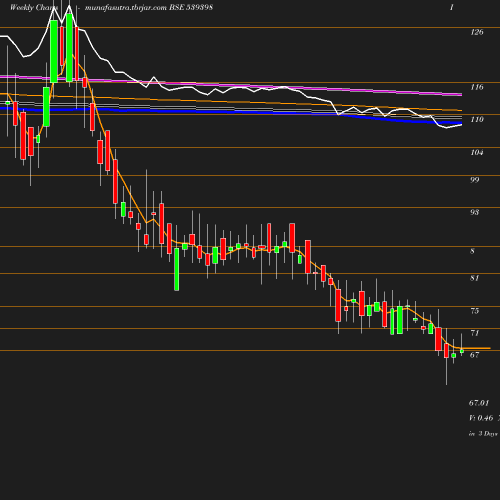Click the 67.01 last price value
500x500 pixels.
[479, 403]
